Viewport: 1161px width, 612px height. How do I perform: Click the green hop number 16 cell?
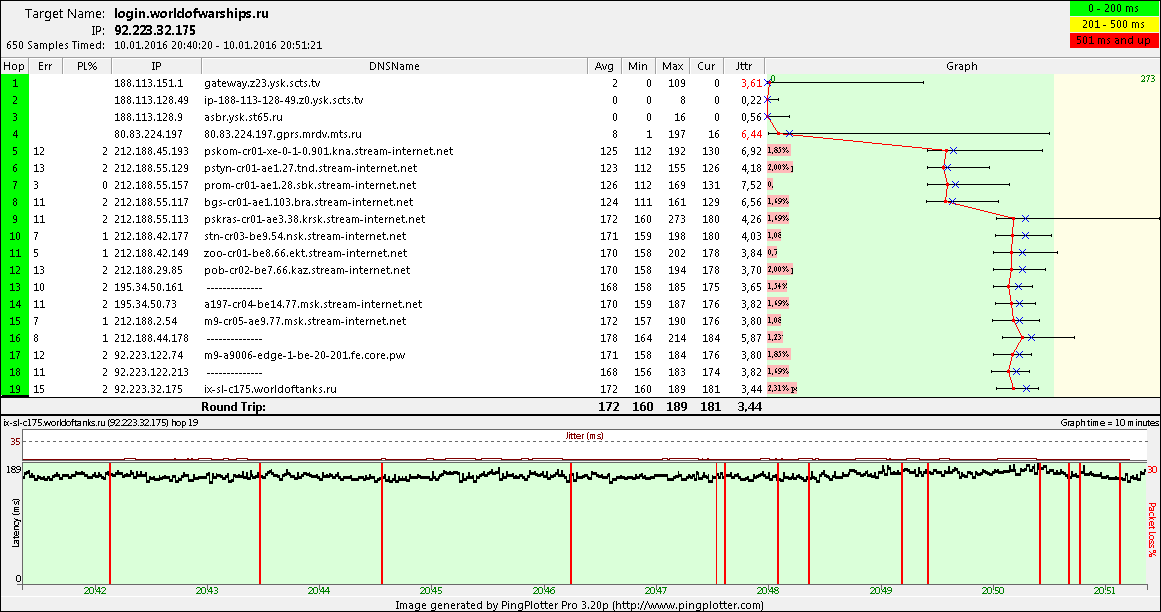(14, 338)
